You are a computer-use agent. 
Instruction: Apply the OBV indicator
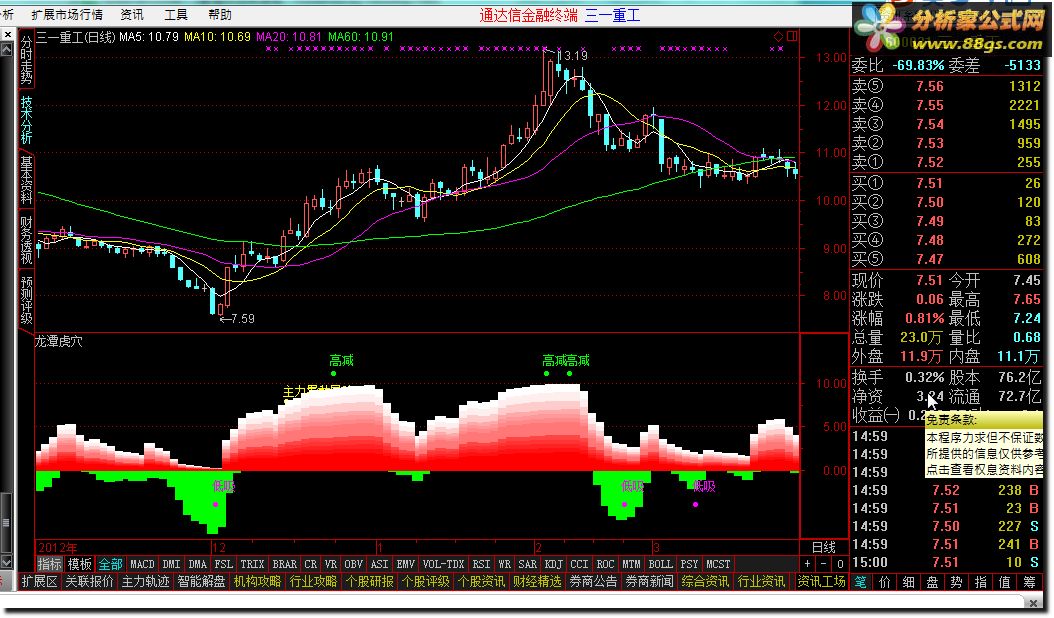tap(354, 564)
